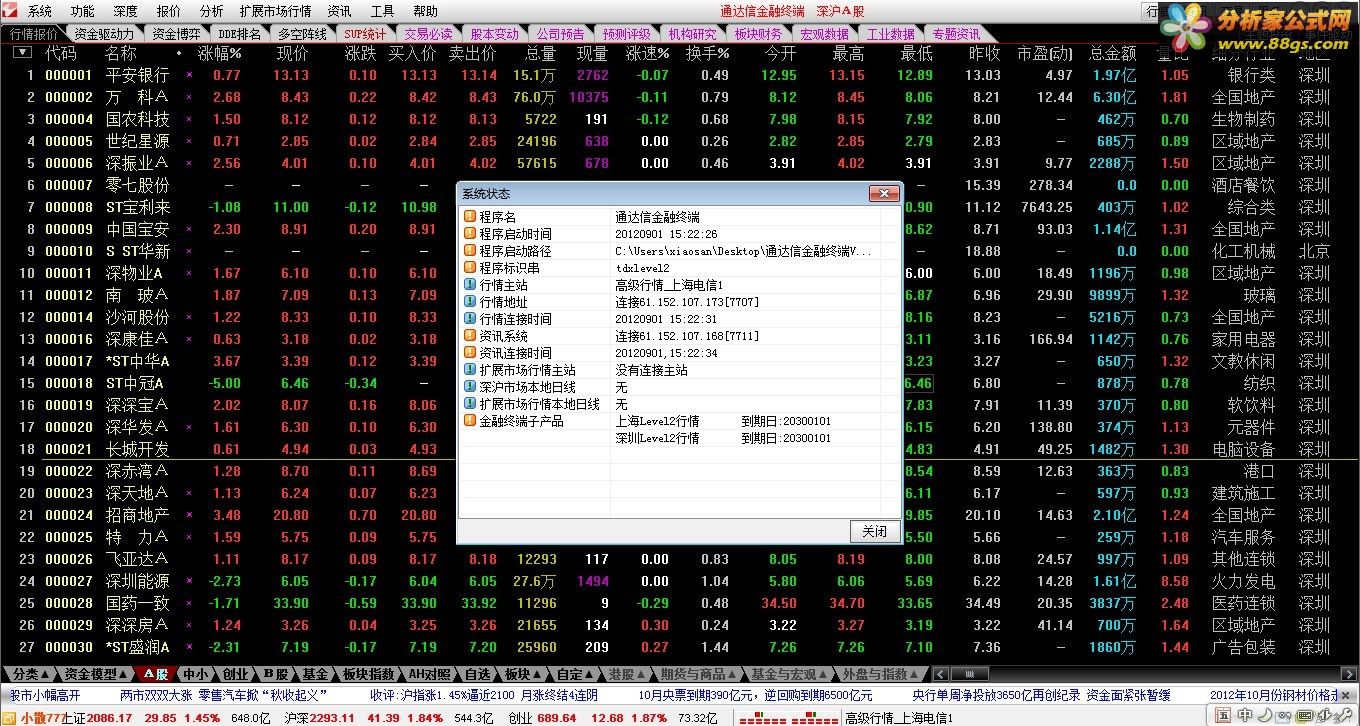Click the blue icon beside 扩展市场行情本地日线 row
Screen dimensions: 1360x726
click(x=470, y=404)
